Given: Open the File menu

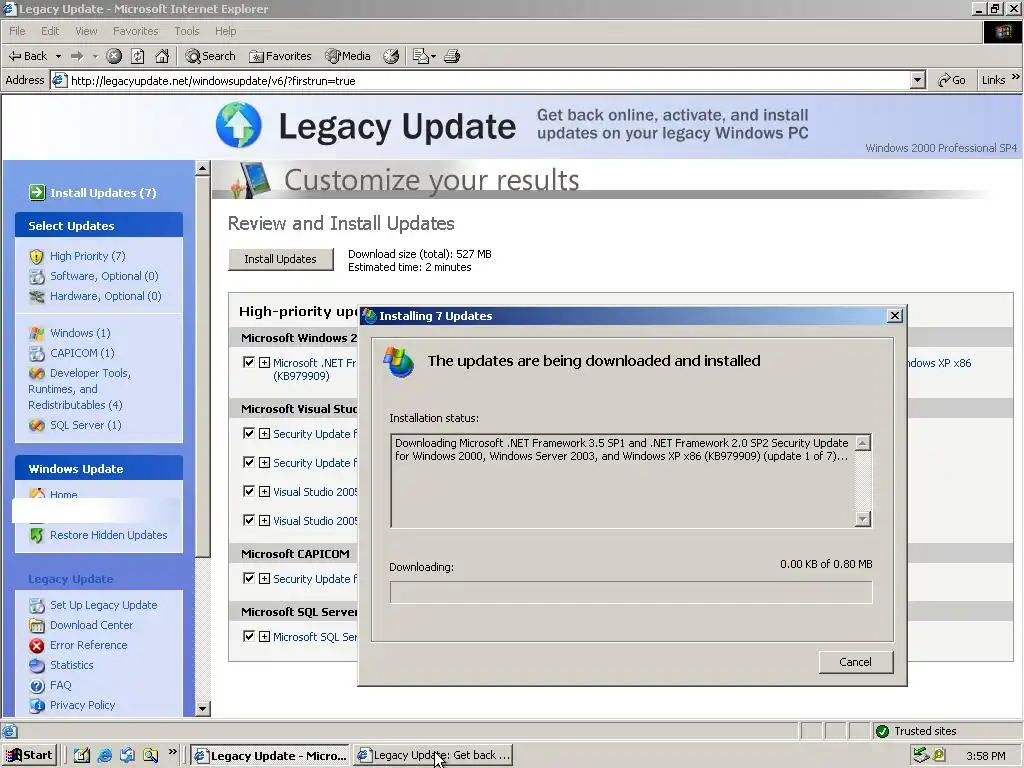Looking at the screenshot, I should point(17,31).
